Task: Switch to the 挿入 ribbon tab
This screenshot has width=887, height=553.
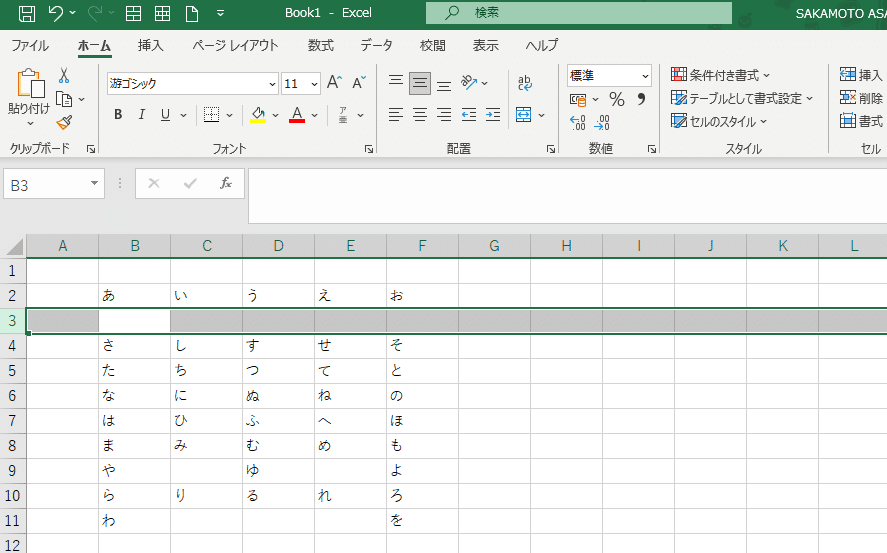Action: pos(150,45)
